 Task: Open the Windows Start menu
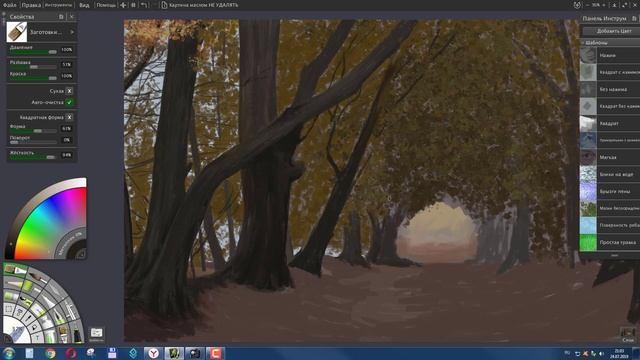9,353
